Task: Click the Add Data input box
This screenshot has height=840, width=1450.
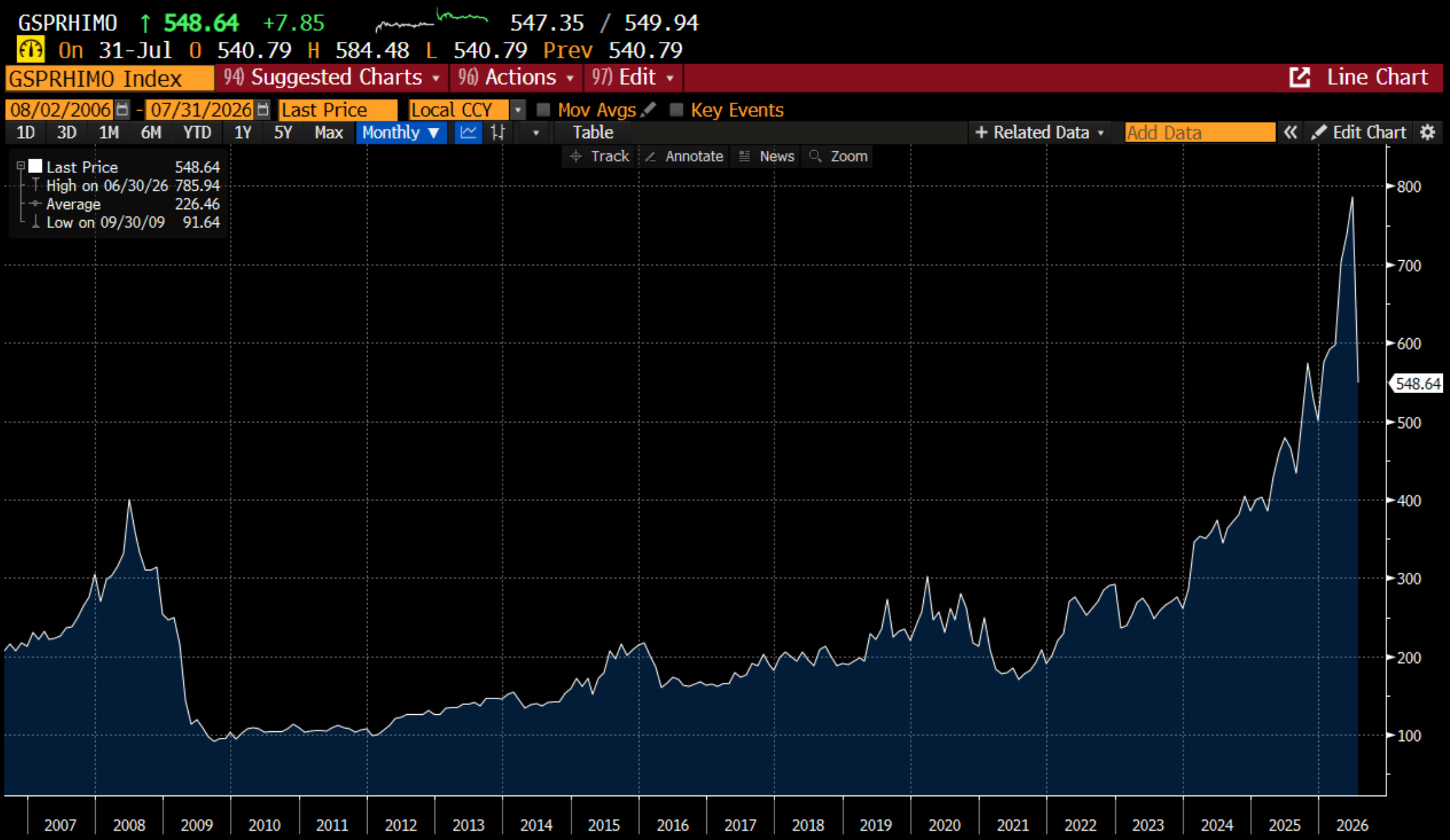Action: [1200, 132]
